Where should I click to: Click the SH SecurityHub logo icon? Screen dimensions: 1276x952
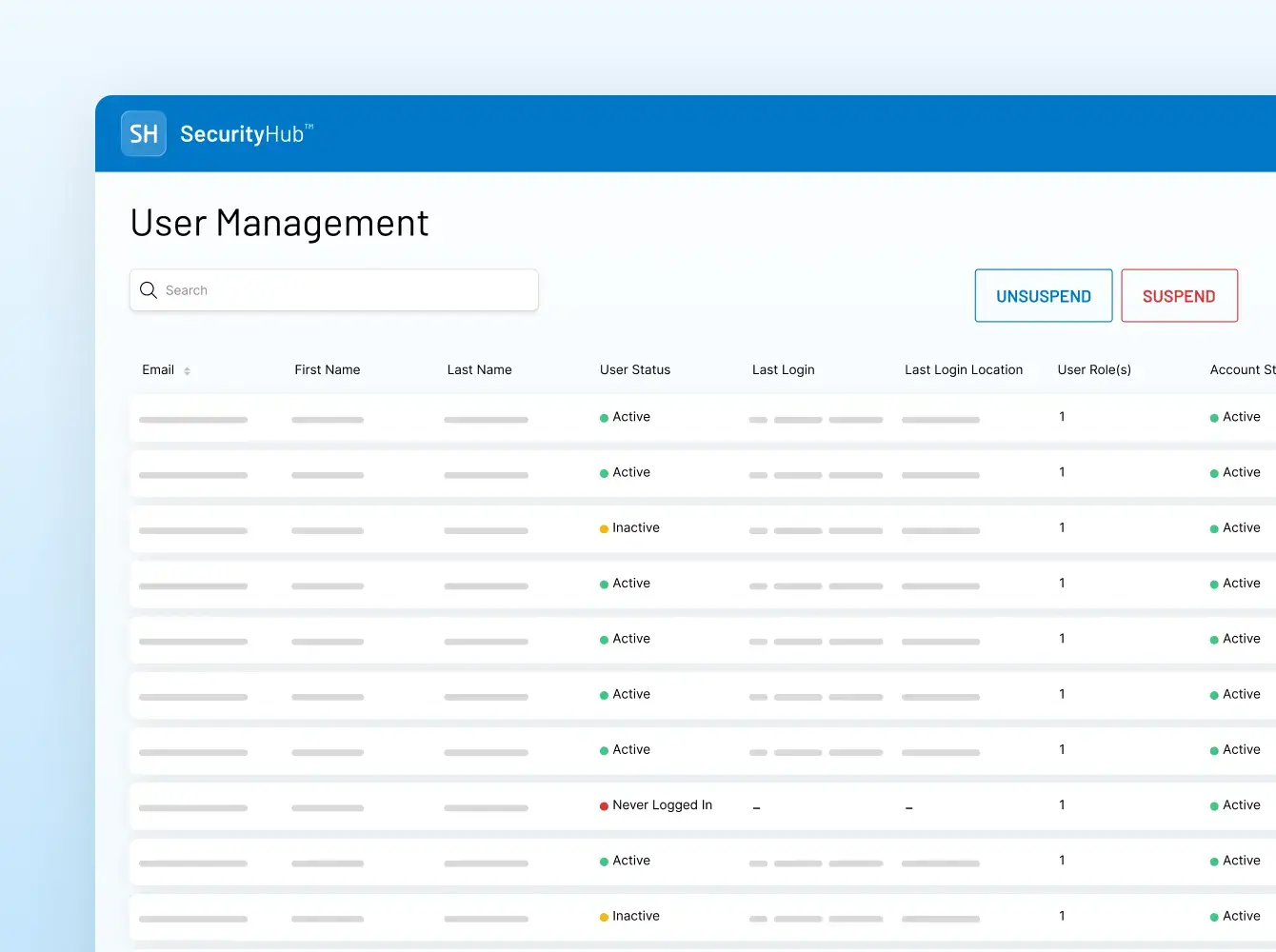coord(144,134)
